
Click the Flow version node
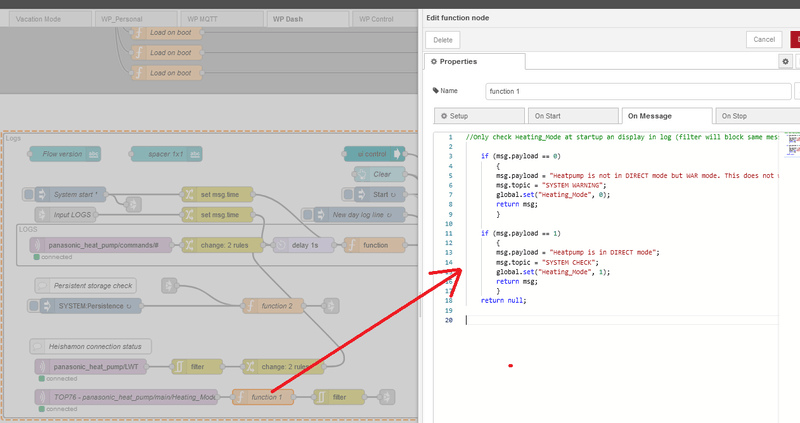63,154
